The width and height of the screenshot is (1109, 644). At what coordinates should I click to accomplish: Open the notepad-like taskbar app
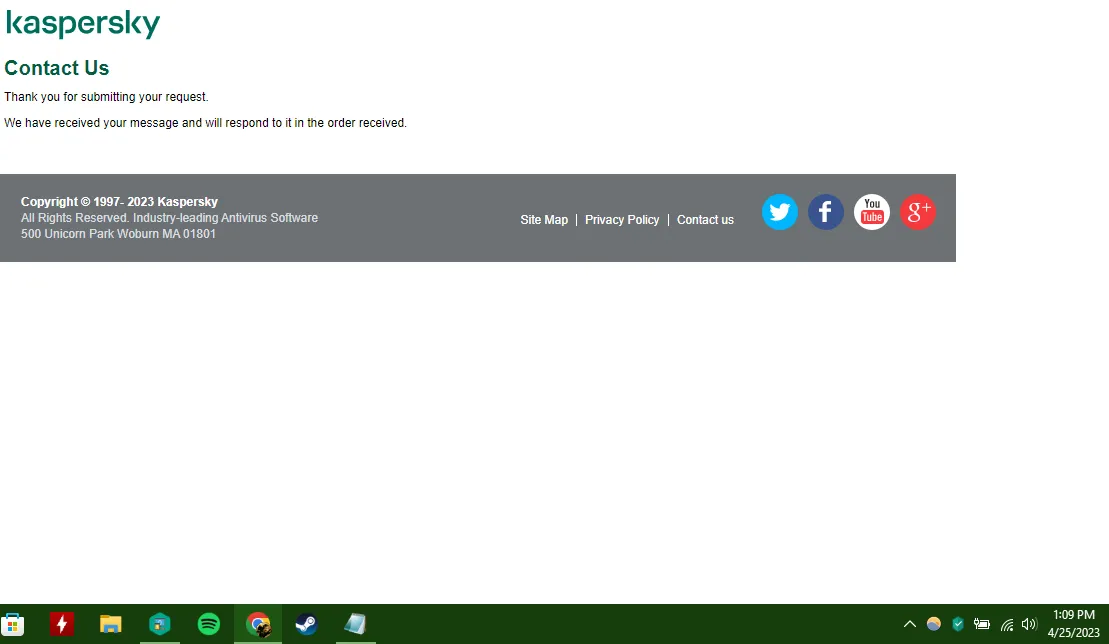click(355, 624)
